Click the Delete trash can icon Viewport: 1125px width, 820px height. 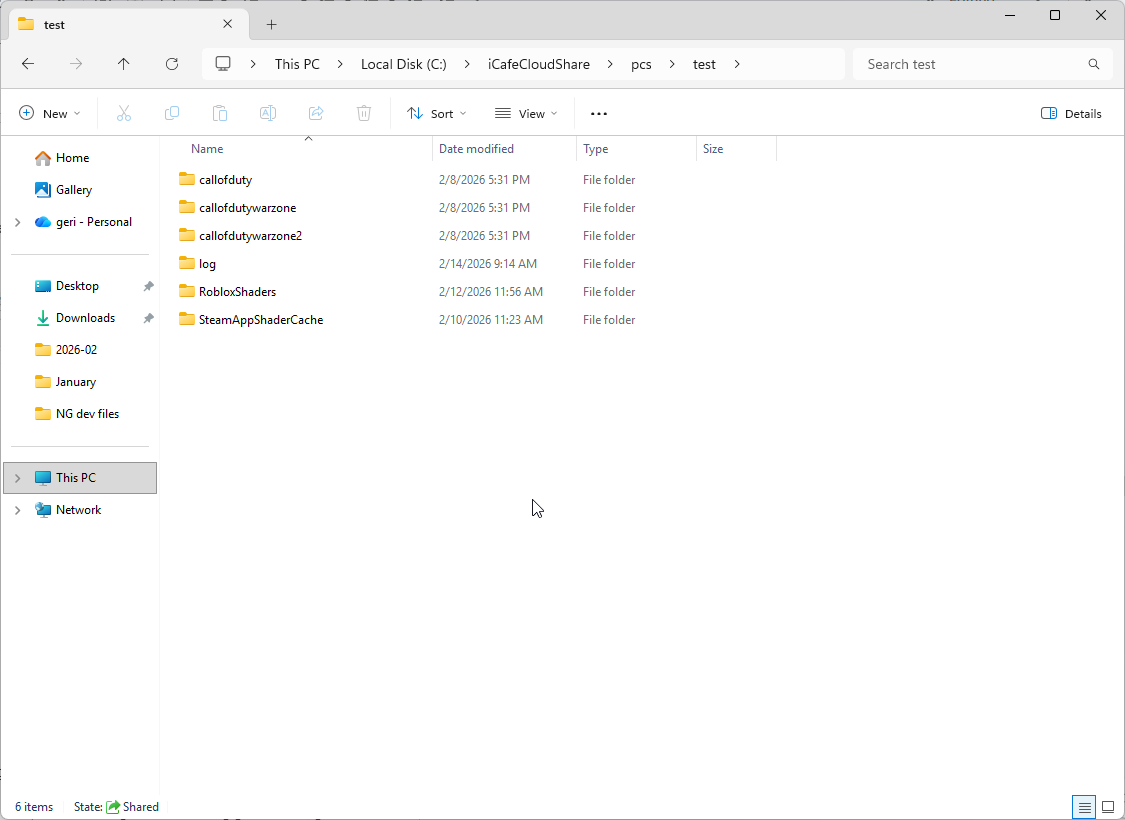364,114
